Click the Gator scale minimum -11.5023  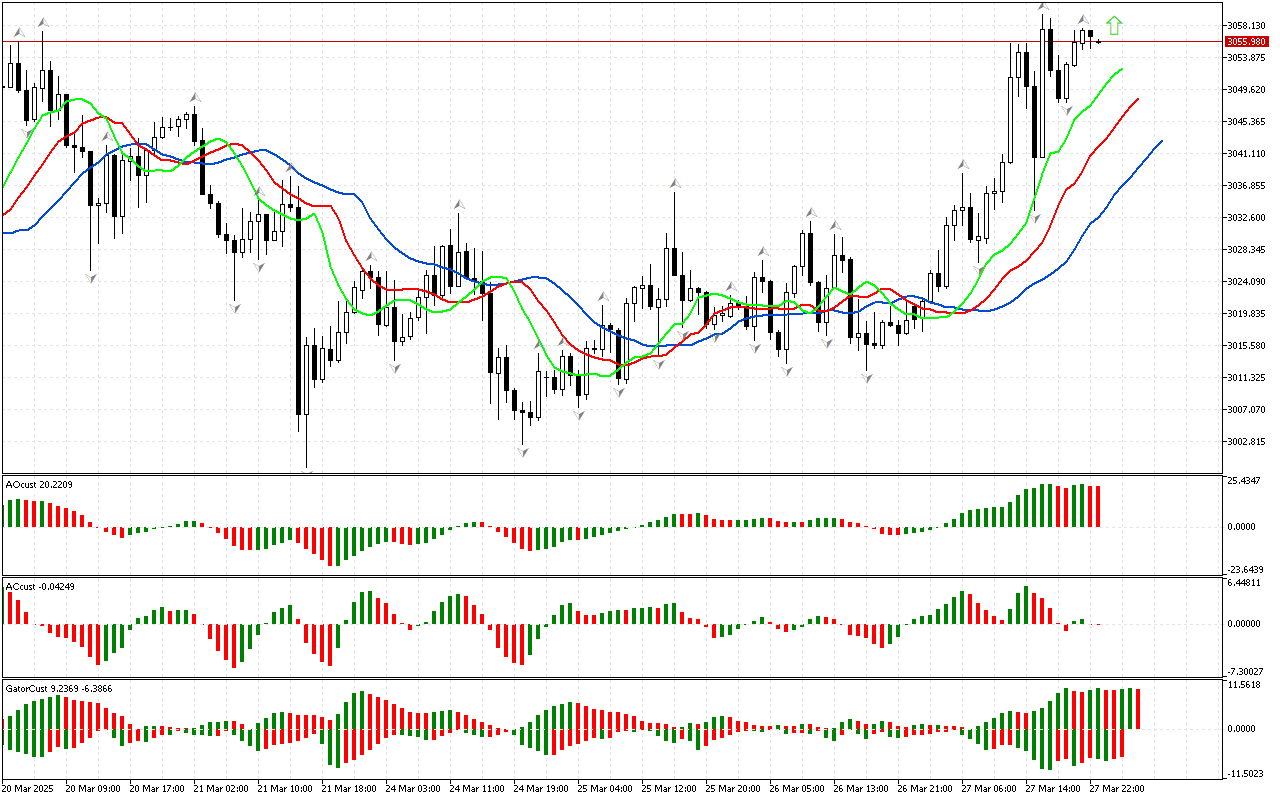point(1246,774)
